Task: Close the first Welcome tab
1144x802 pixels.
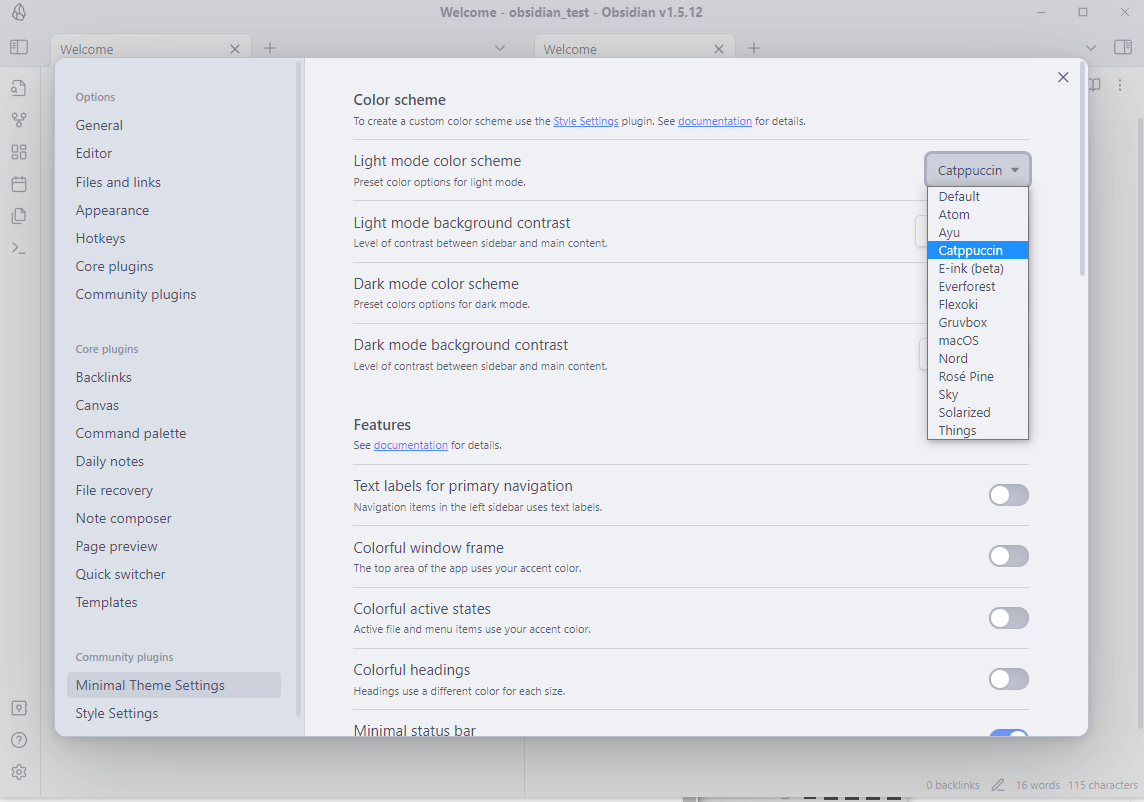Action: pos(235,49)
